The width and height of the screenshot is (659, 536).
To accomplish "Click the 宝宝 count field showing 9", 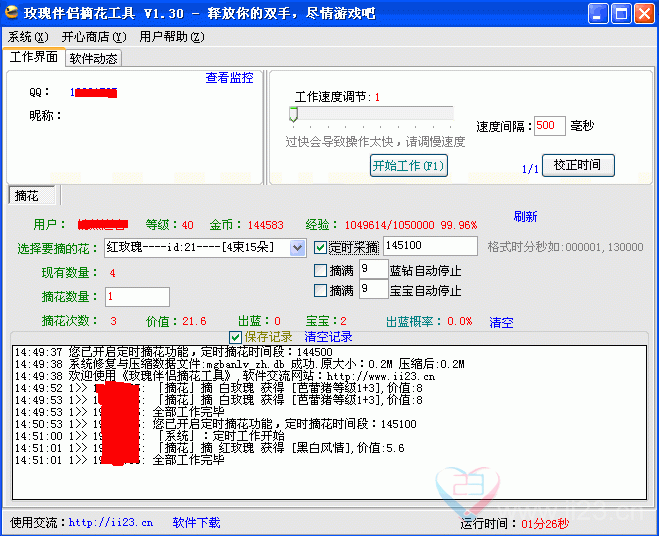I will click(373, 289).
